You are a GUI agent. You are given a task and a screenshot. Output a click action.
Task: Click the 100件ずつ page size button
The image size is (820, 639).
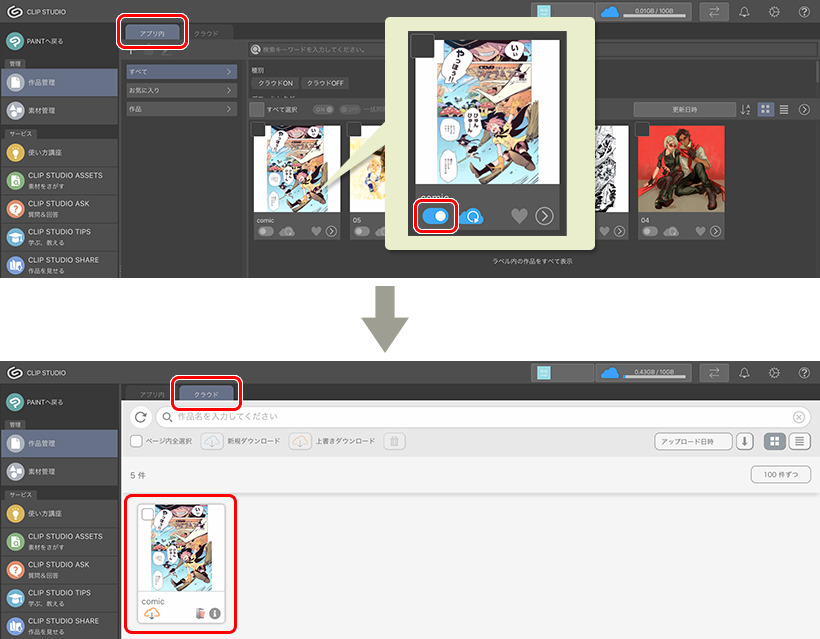coord(779,474)
